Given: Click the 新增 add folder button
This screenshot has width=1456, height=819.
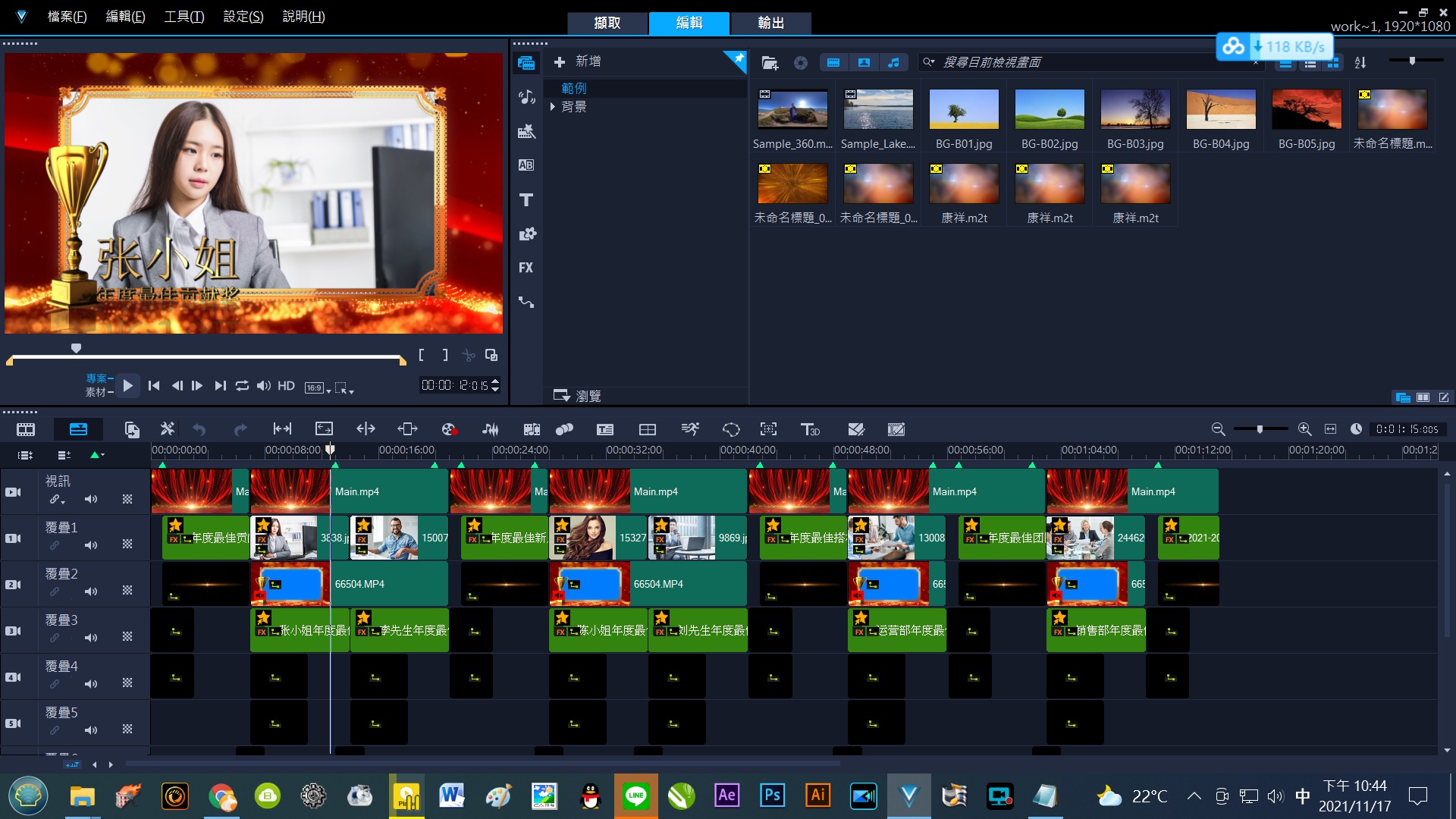Looking at the screenshot, I should [577, 61].
